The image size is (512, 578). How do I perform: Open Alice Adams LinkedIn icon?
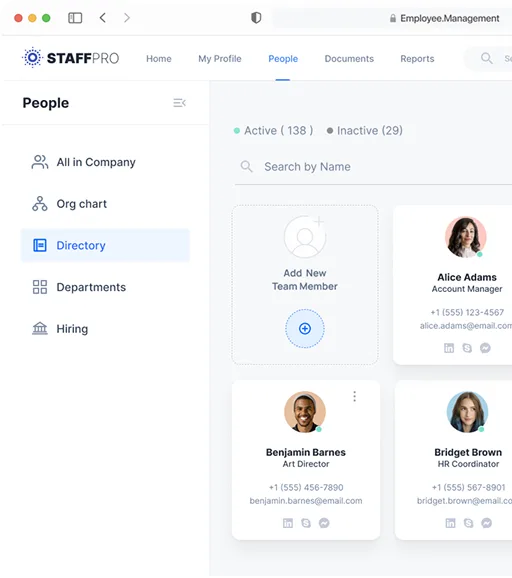pos(449,348)
